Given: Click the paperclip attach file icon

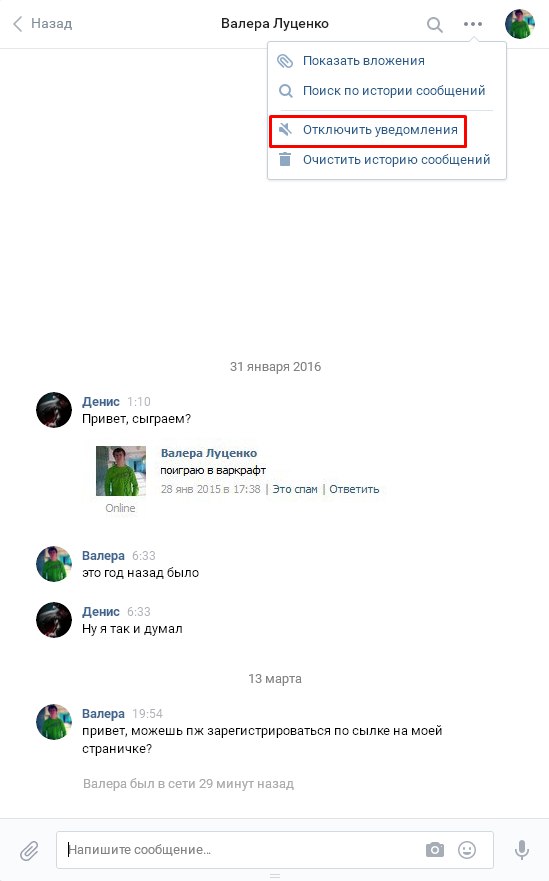Looking at the screenshot, I should click(29, 851).
